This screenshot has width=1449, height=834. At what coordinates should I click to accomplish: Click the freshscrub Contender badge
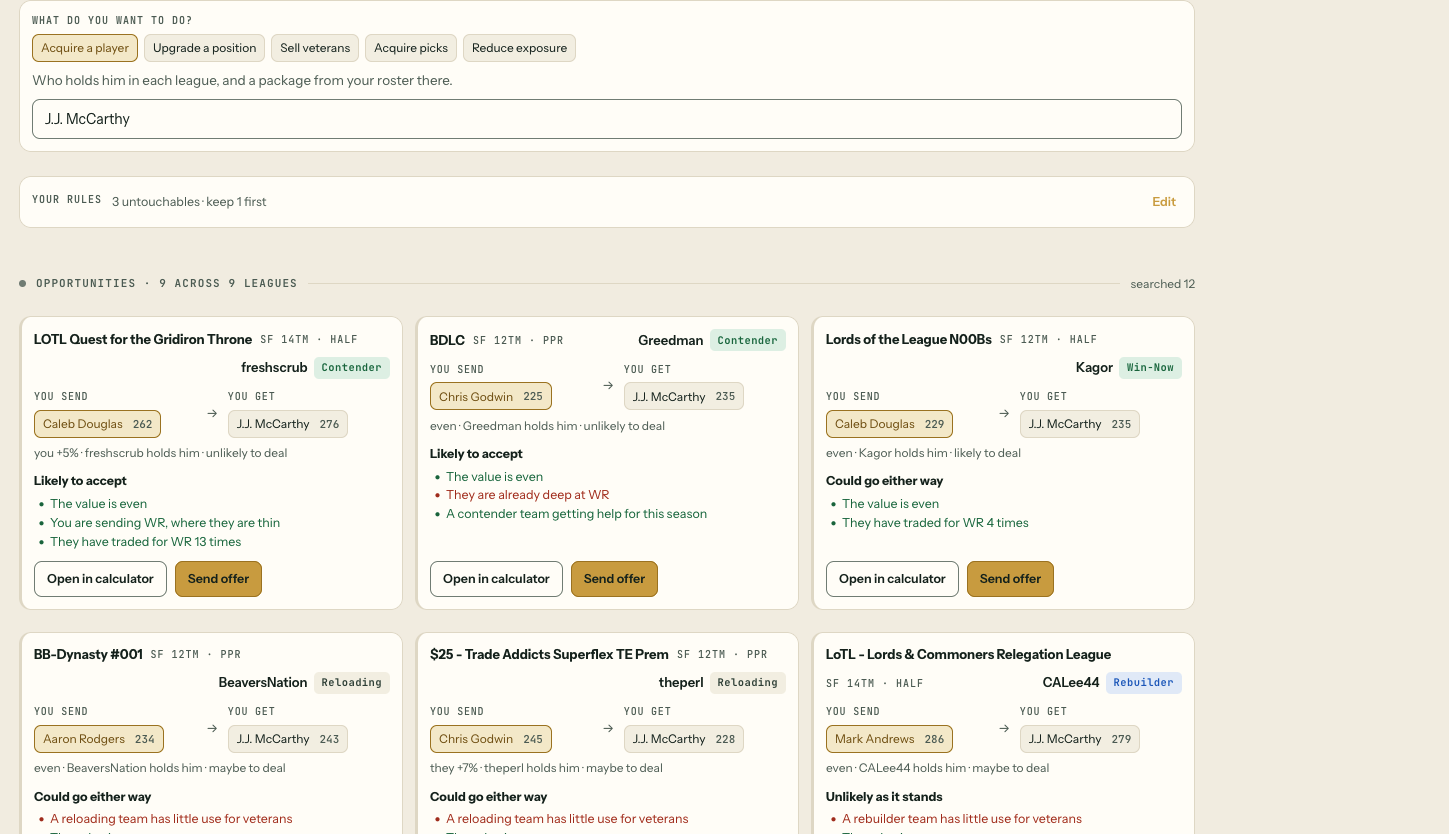pos(352,368)
